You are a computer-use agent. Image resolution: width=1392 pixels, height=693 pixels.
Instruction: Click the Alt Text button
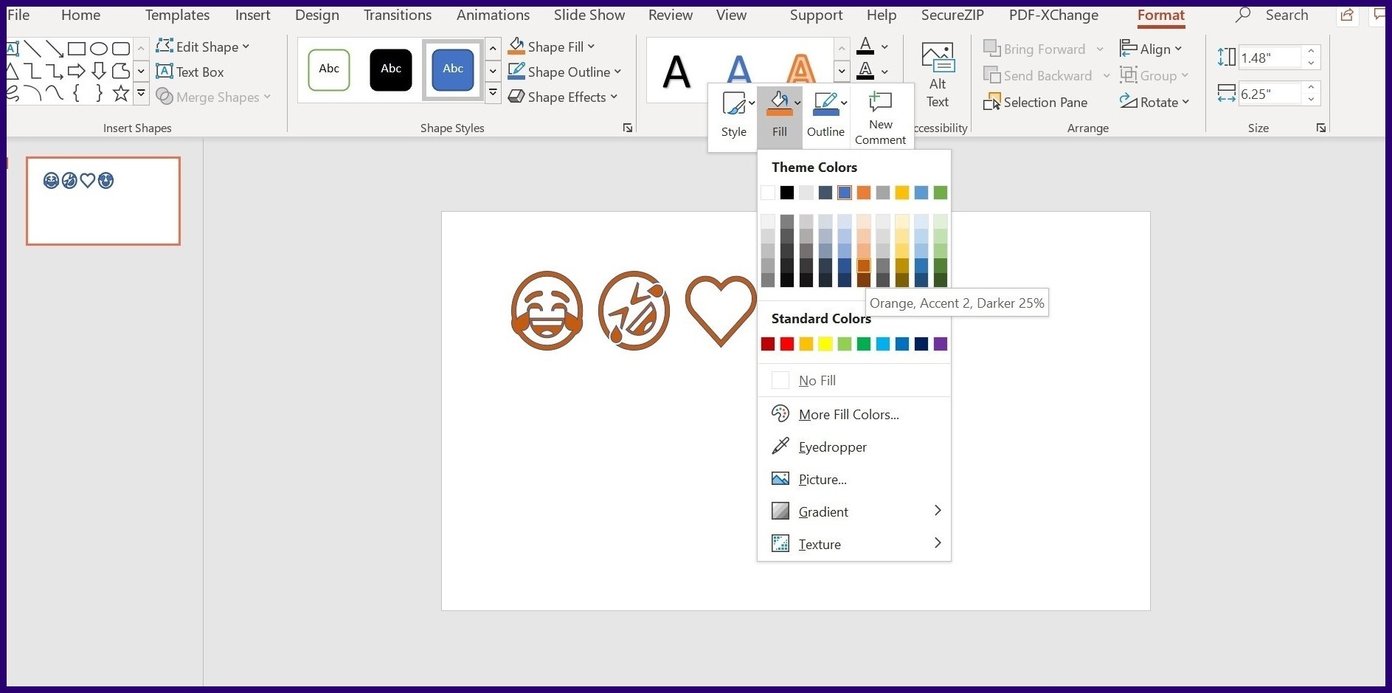938,74
